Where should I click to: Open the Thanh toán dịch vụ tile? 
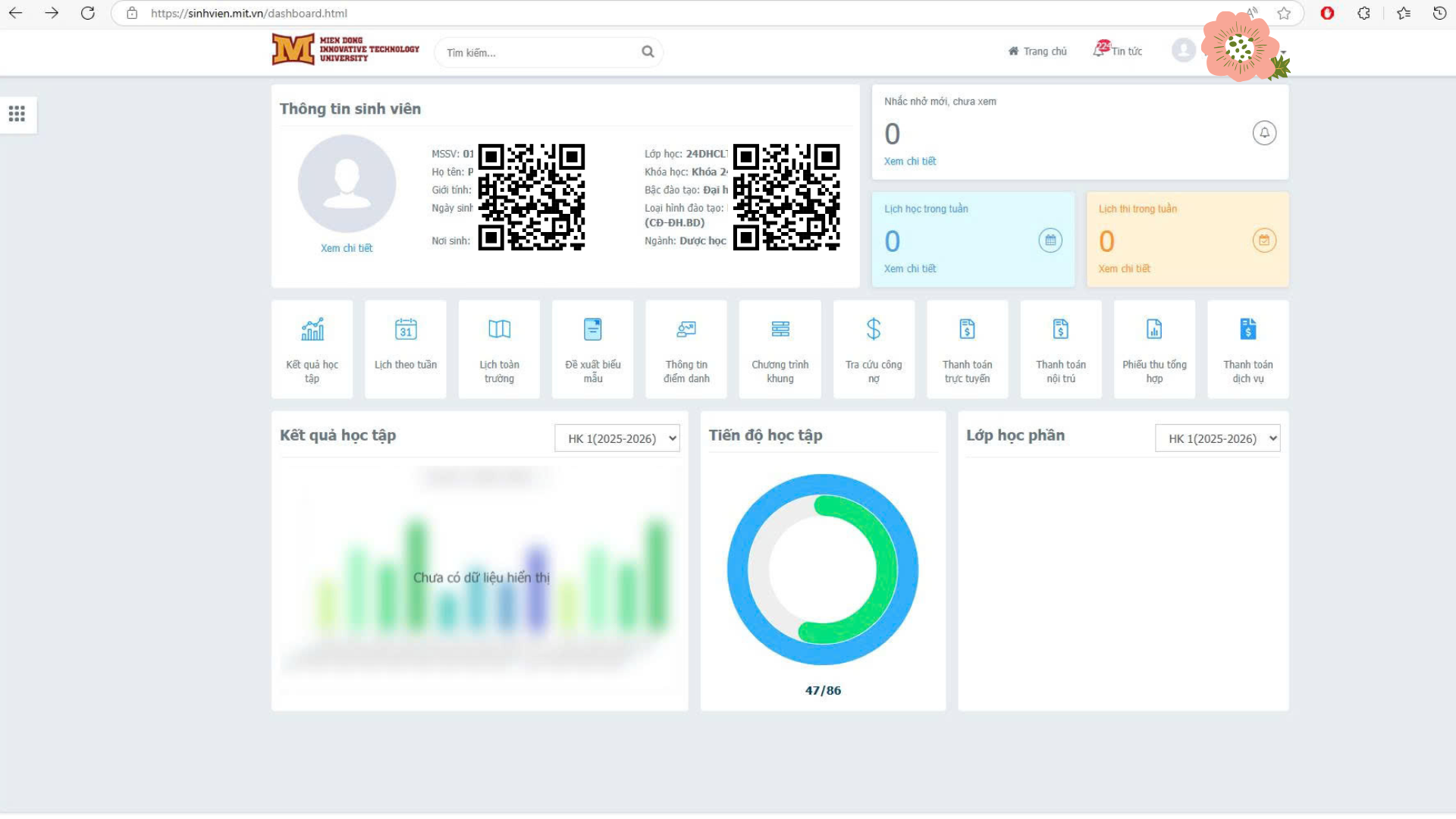click(1248, 350)
